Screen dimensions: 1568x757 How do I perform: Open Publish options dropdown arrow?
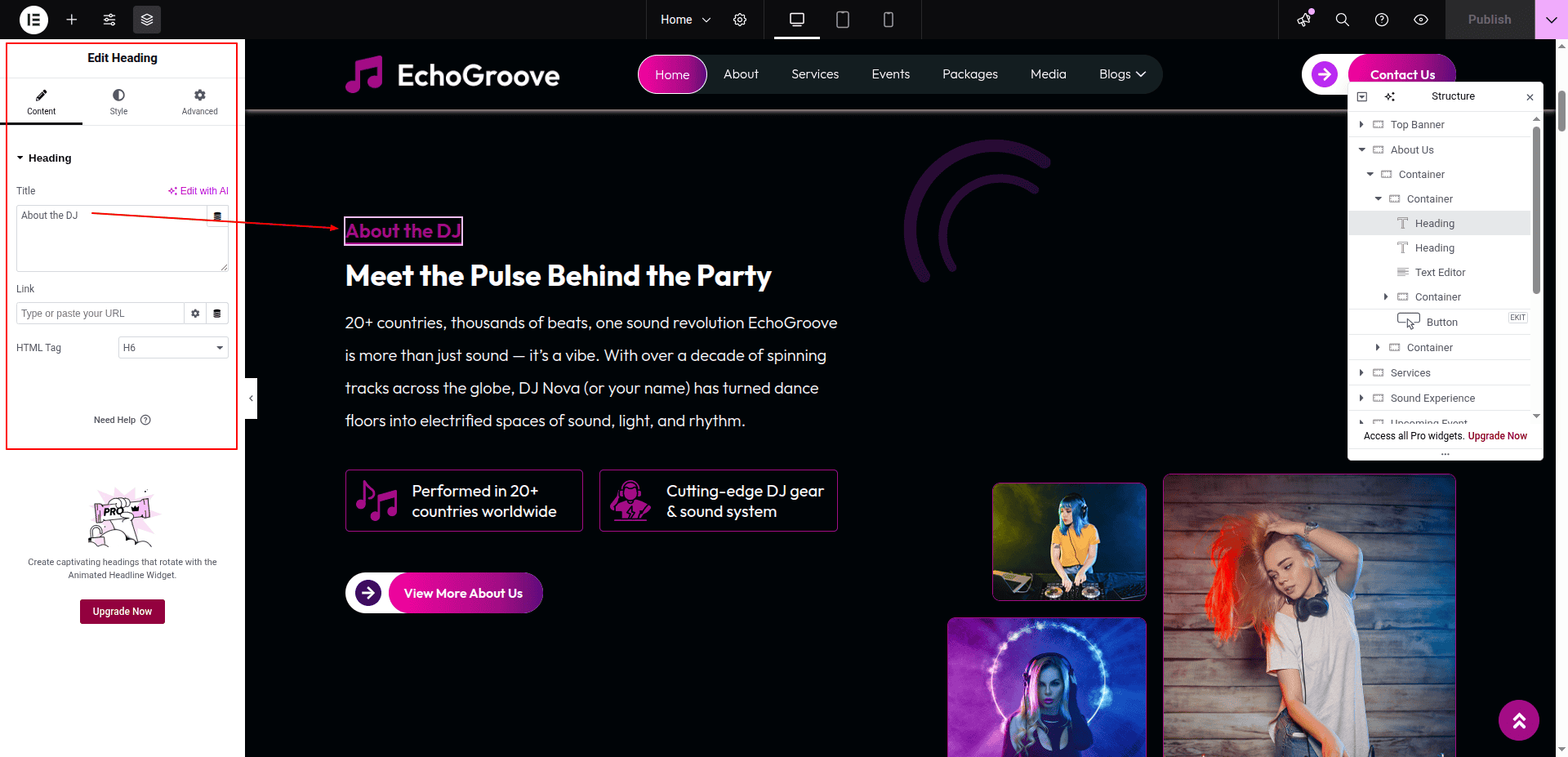1551,20
